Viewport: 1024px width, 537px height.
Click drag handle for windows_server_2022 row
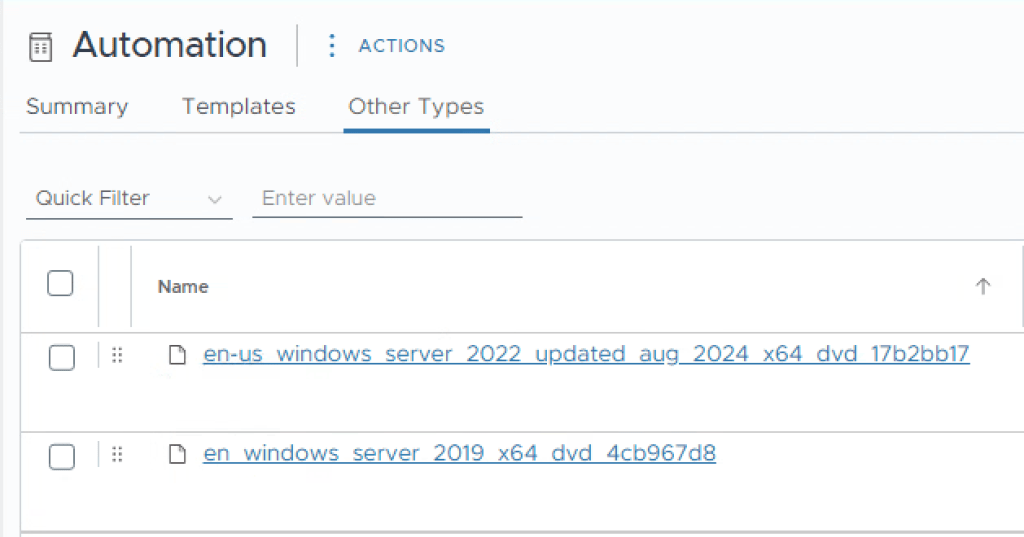point(117,355)
